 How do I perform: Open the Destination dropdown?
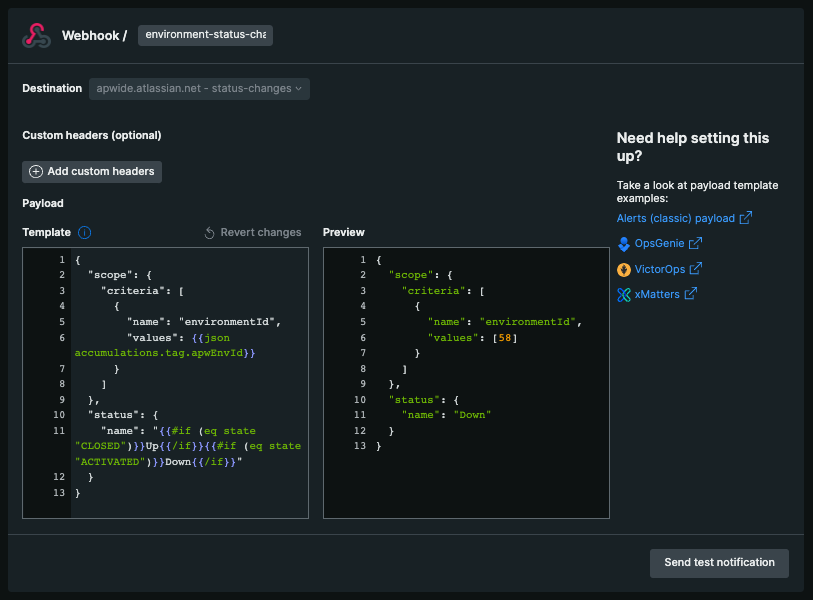(x=199, y=89)
